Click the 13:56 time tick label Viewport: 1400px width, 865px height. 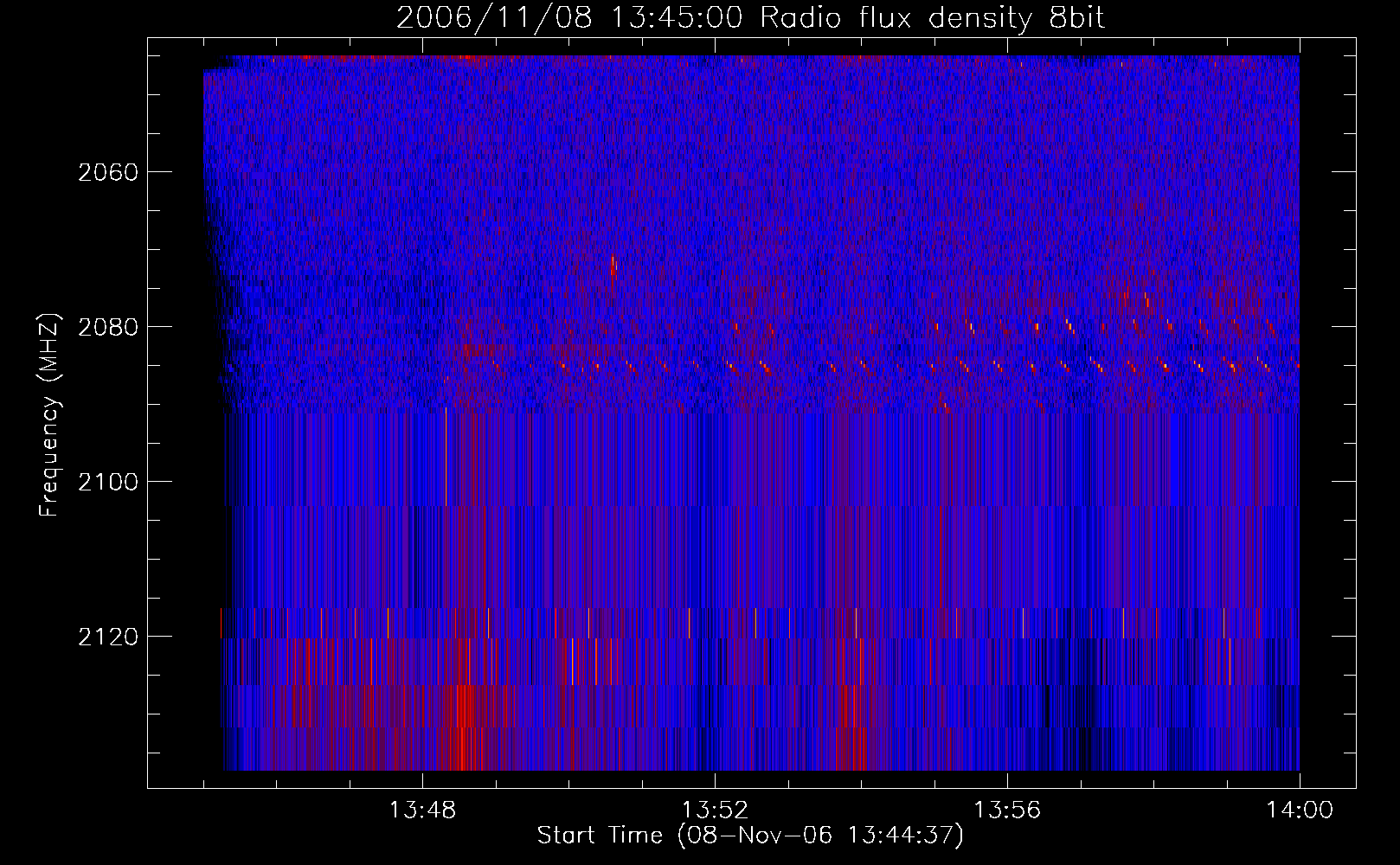point(1007,811)
